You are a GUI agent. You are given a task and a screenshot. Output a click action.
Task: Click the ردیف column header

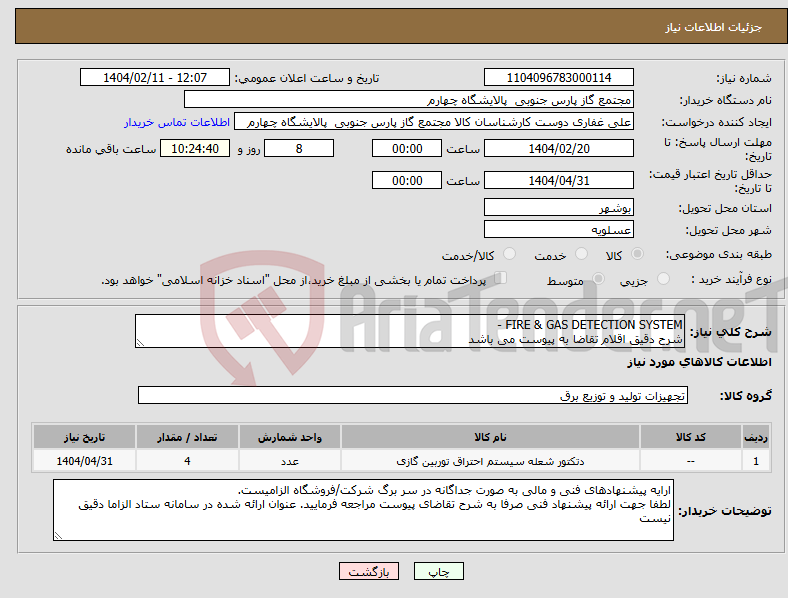pos(755,437)
